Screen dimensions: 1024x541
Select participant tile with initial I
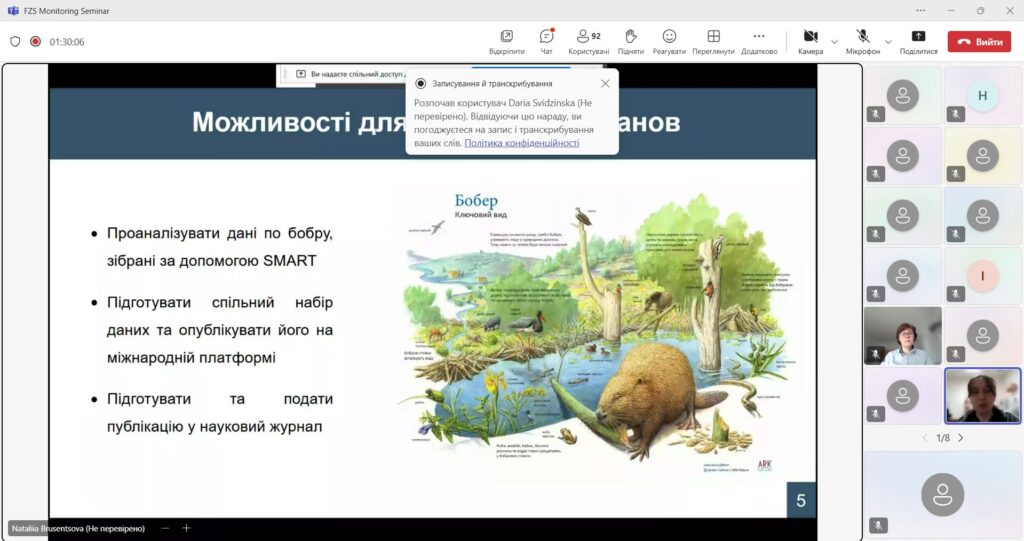pos(982,276)
